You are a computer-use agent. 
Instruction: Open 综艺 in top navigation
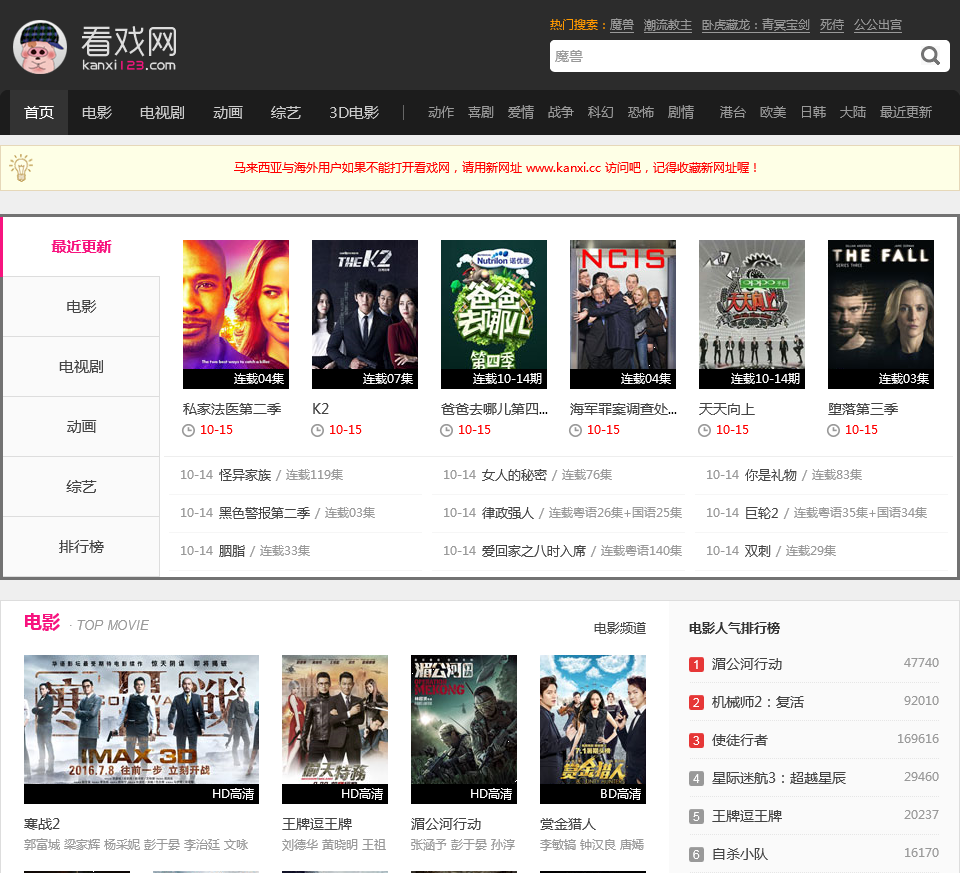click(286, 113)
